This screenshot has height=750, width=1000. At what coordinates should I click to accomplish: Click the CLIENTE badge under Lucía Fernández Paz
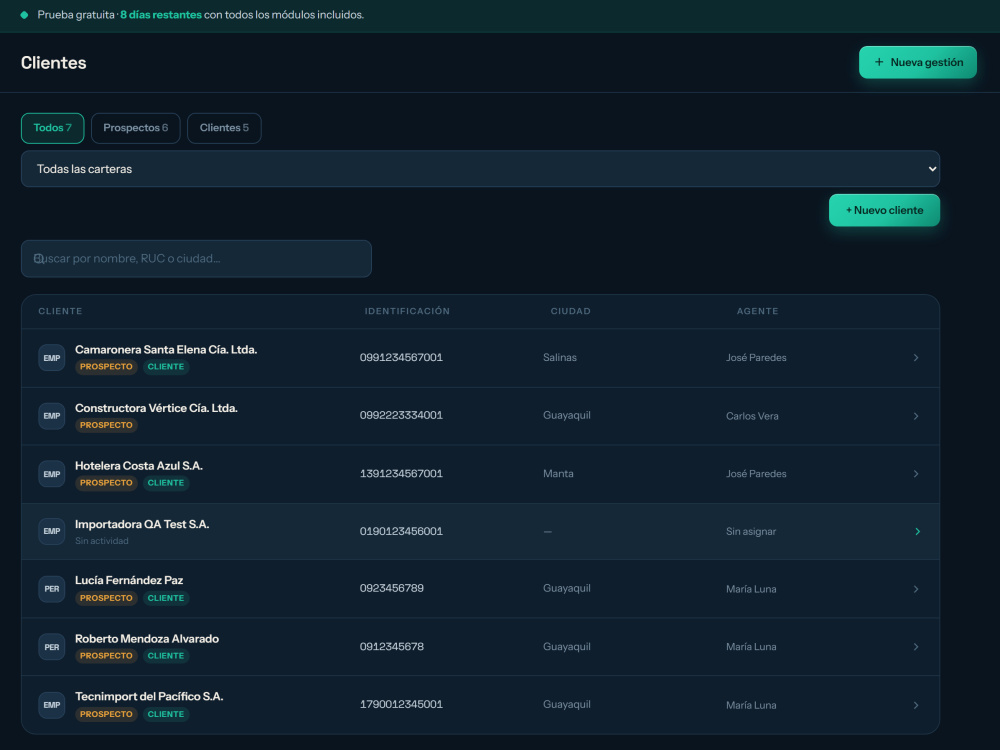166,598
